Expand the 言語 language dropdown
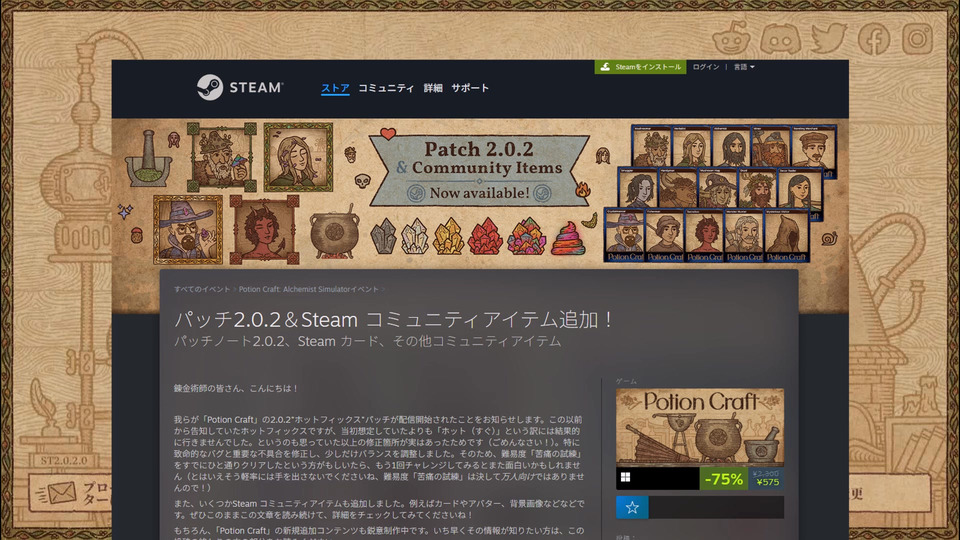 pyautogui.click(x=744, y=67)
